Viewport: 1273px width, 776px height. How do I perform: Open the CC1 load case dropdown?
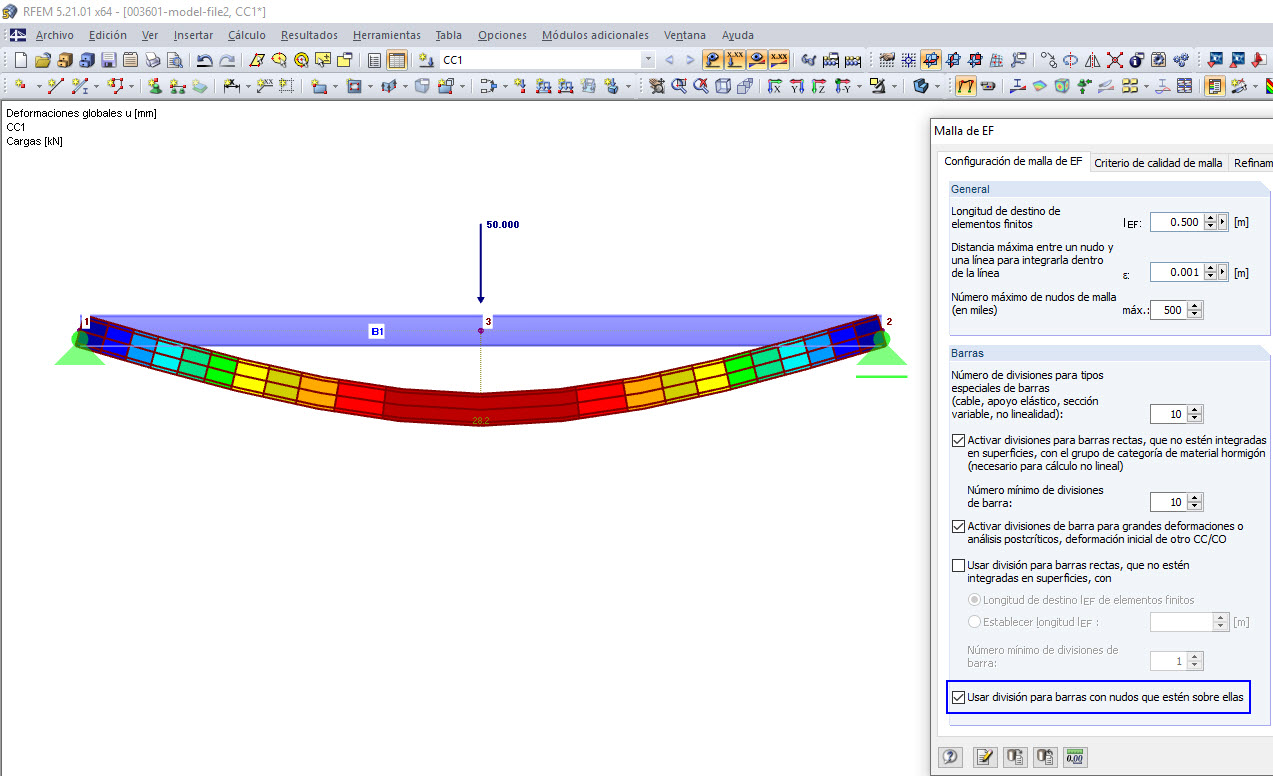(648, 60)
